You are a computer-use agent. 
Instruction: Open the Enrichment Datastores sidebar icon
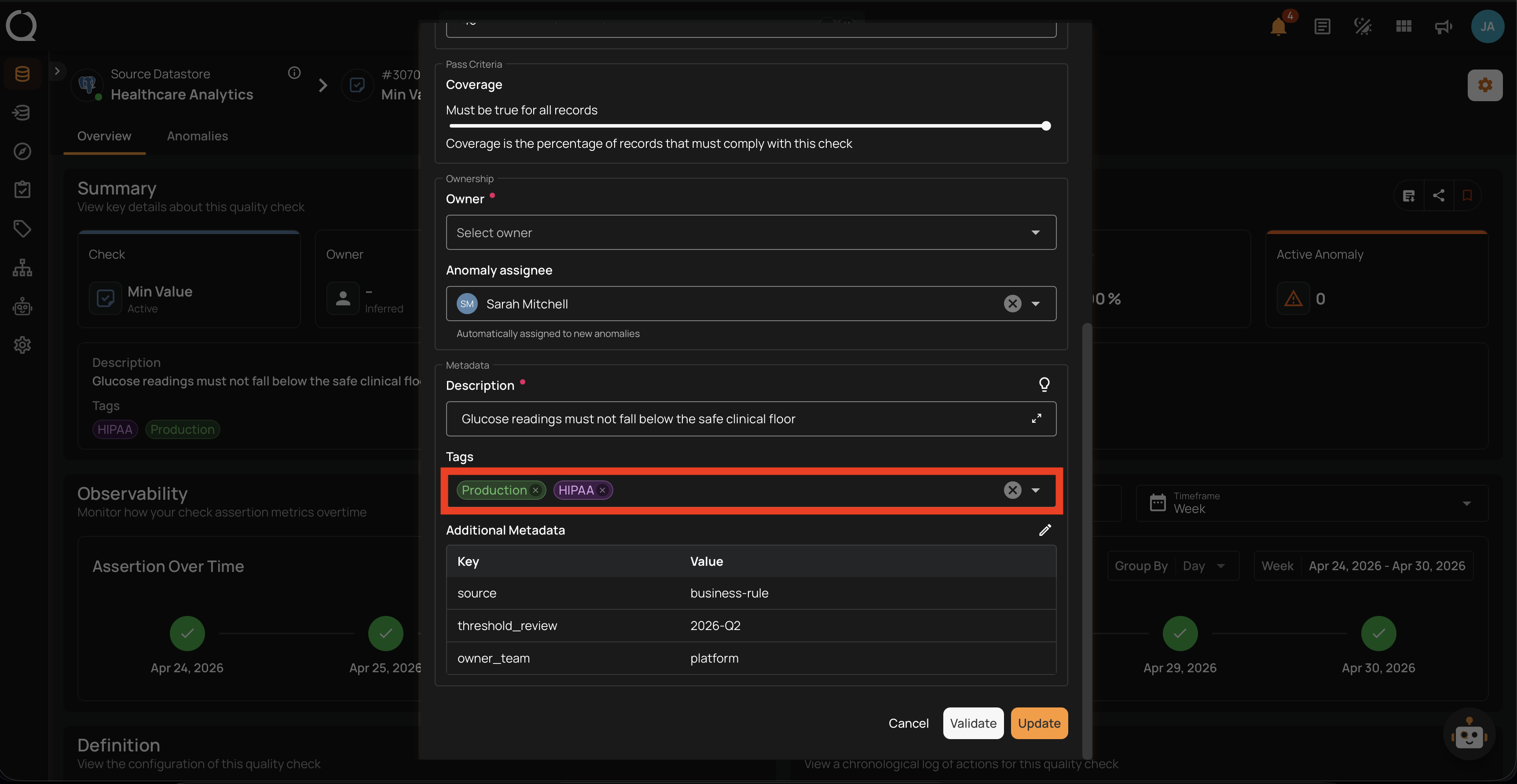(x=22, y=113)
